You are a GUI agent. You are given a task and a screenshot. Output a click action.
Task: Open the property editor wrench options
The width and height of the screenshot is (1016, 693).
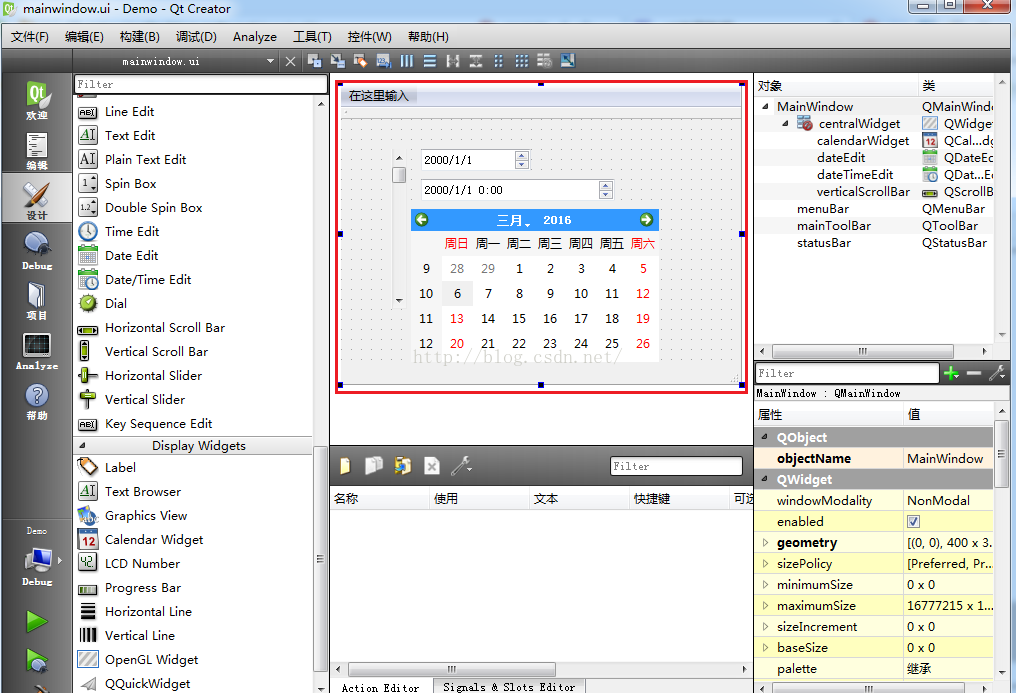(997, 373)
